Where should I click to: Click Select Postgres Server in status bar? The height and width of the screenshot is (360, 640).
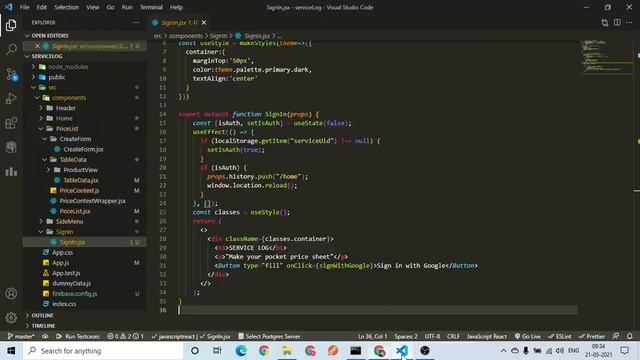tap(269, 336)
